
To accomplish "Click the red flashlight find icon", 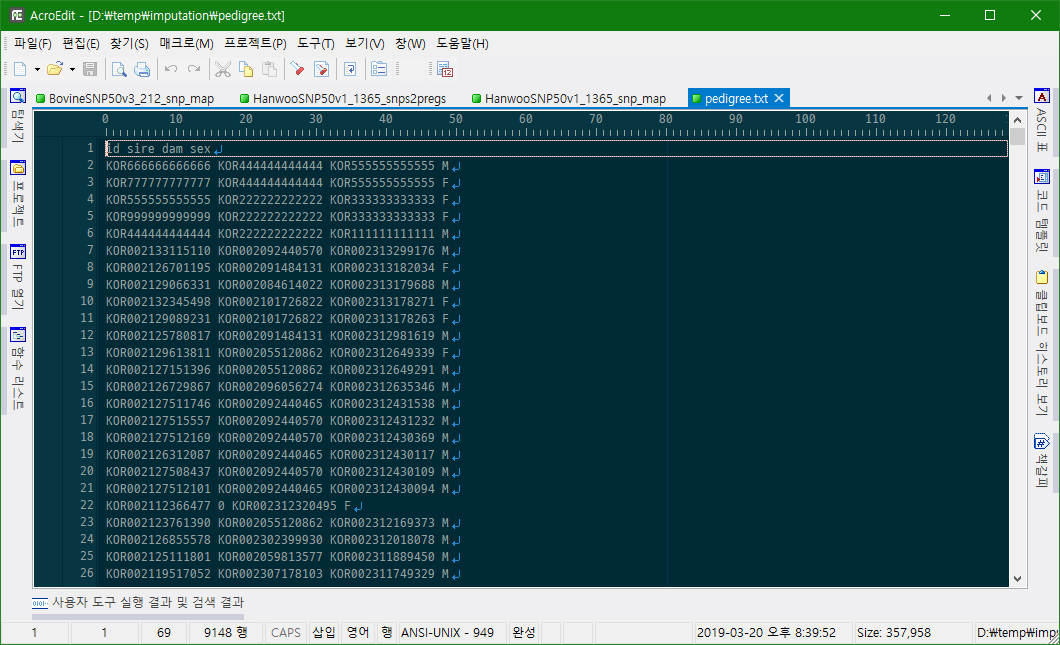I will [x=297, y=69].
